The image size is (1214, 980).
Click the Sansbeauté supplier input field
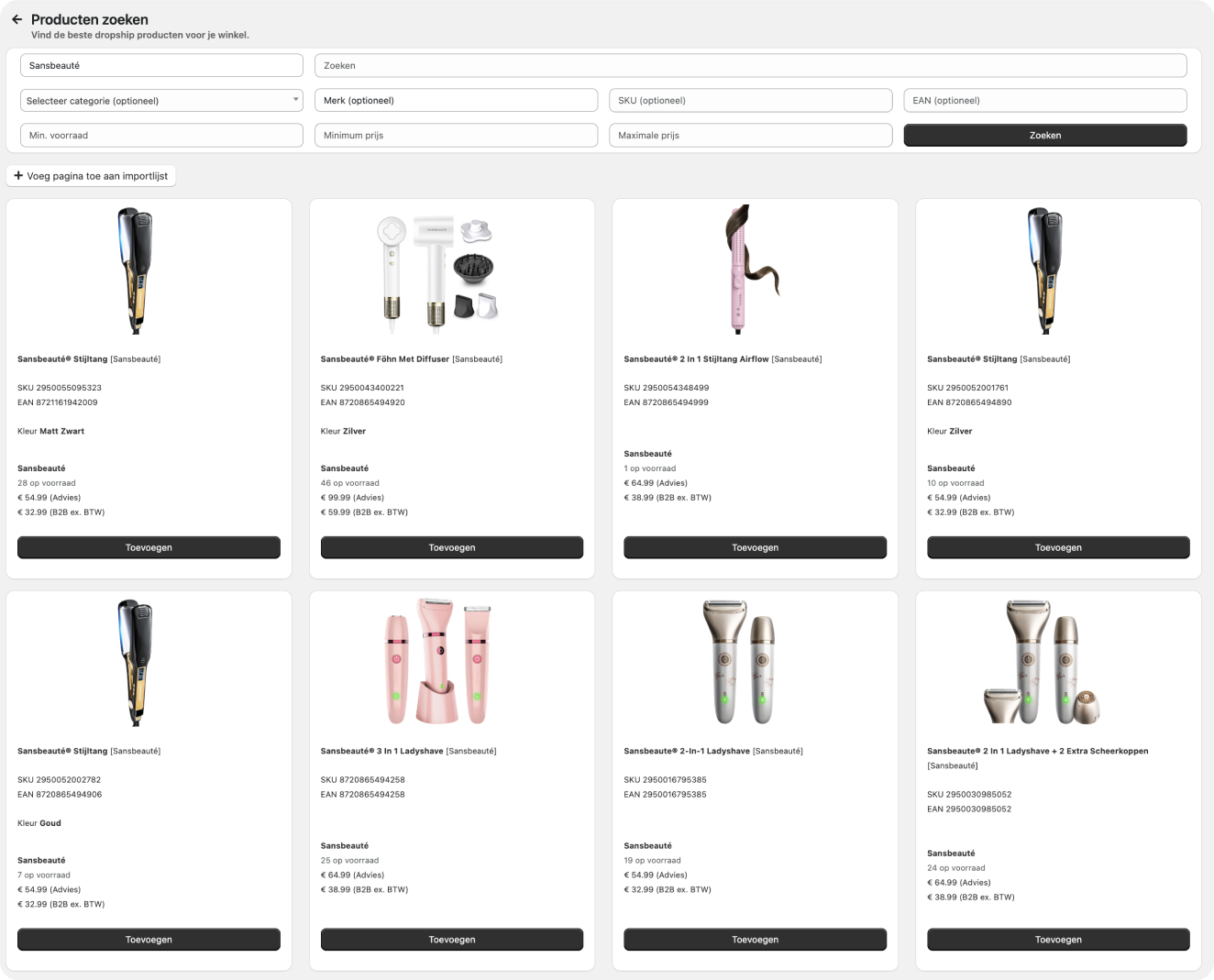(161, 66)
